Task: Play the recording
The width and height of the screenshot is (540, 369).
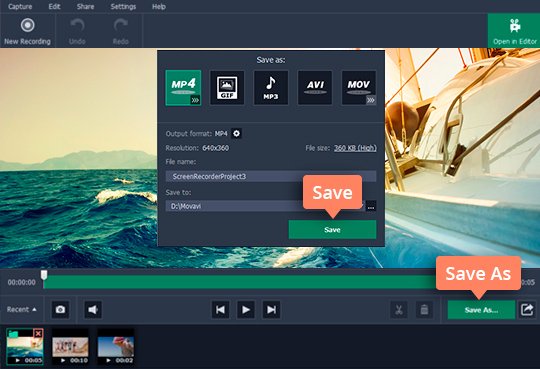Action: (x=246, y=309)
